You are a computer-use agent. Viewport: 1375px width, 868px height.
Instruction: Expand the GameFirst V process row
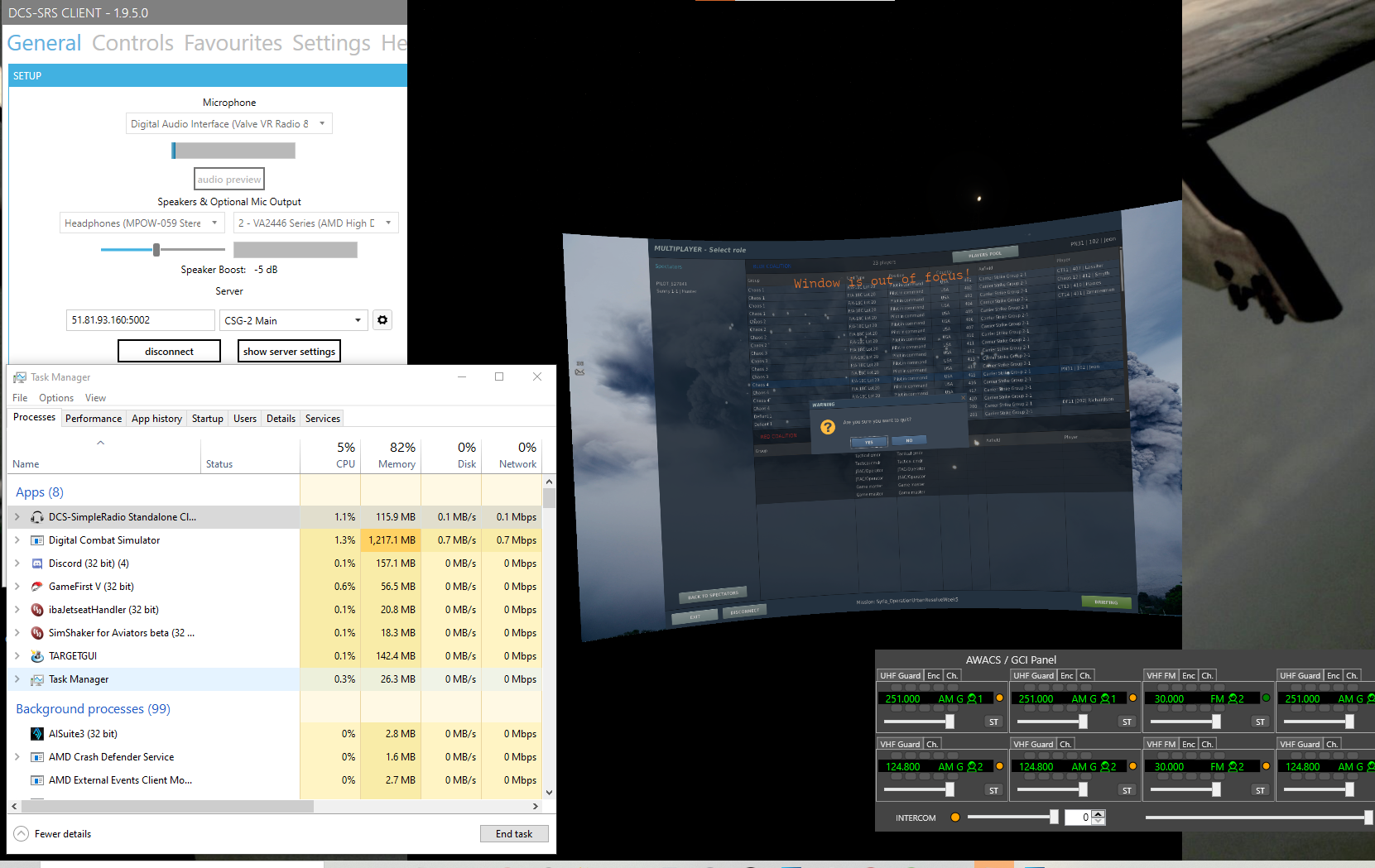(17, 587)
